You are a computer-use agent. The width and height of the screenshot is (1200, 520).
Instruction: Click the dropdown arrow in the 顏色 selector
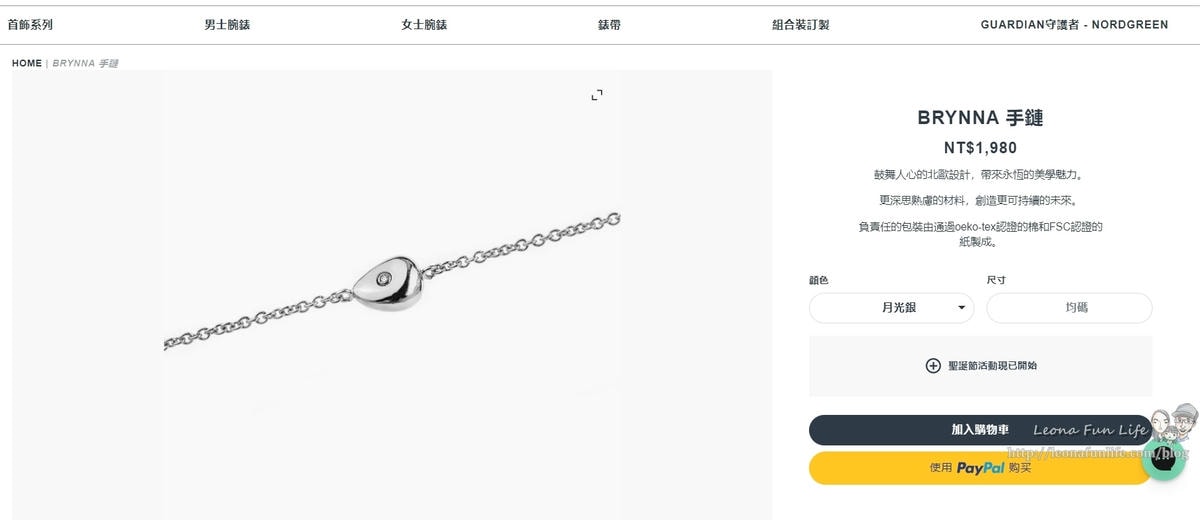(x=962, y=308)
